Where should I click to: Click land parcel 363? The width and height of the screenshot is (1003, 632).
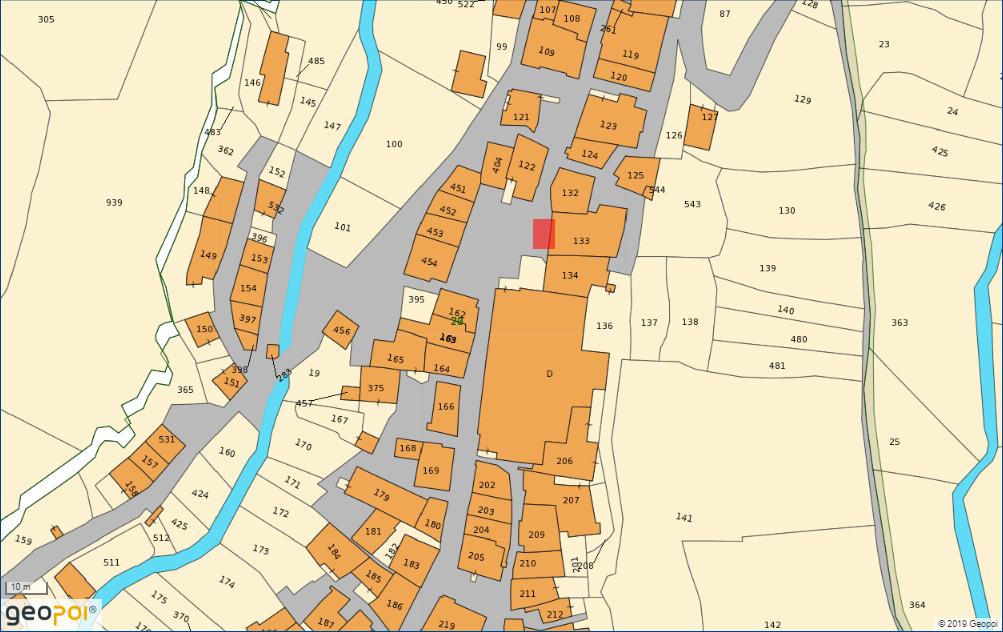coord(900,323)
